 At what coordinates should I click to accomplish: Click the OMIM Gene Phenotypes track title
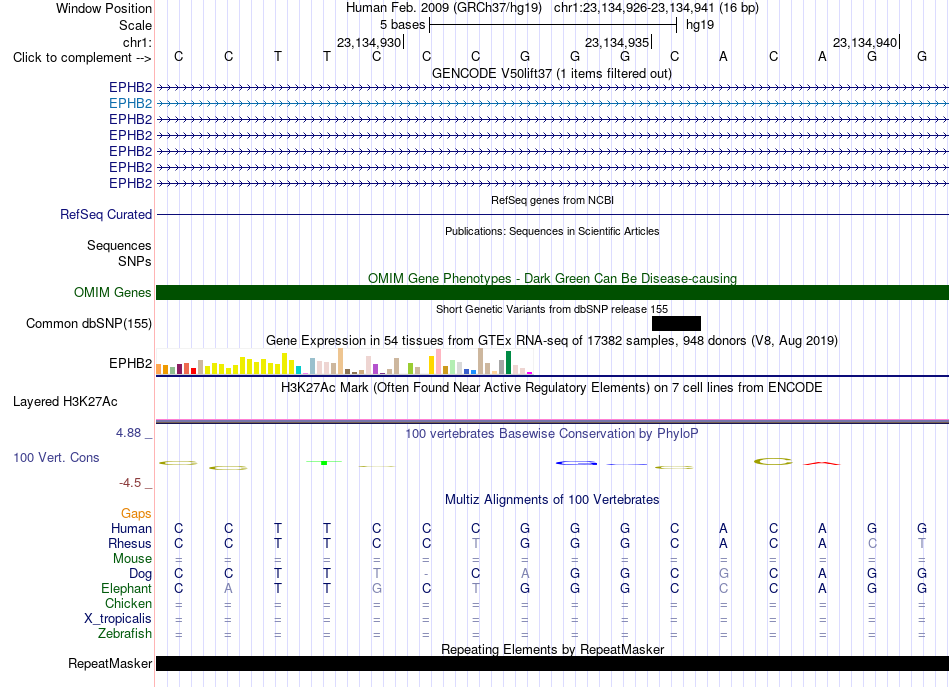552,278
